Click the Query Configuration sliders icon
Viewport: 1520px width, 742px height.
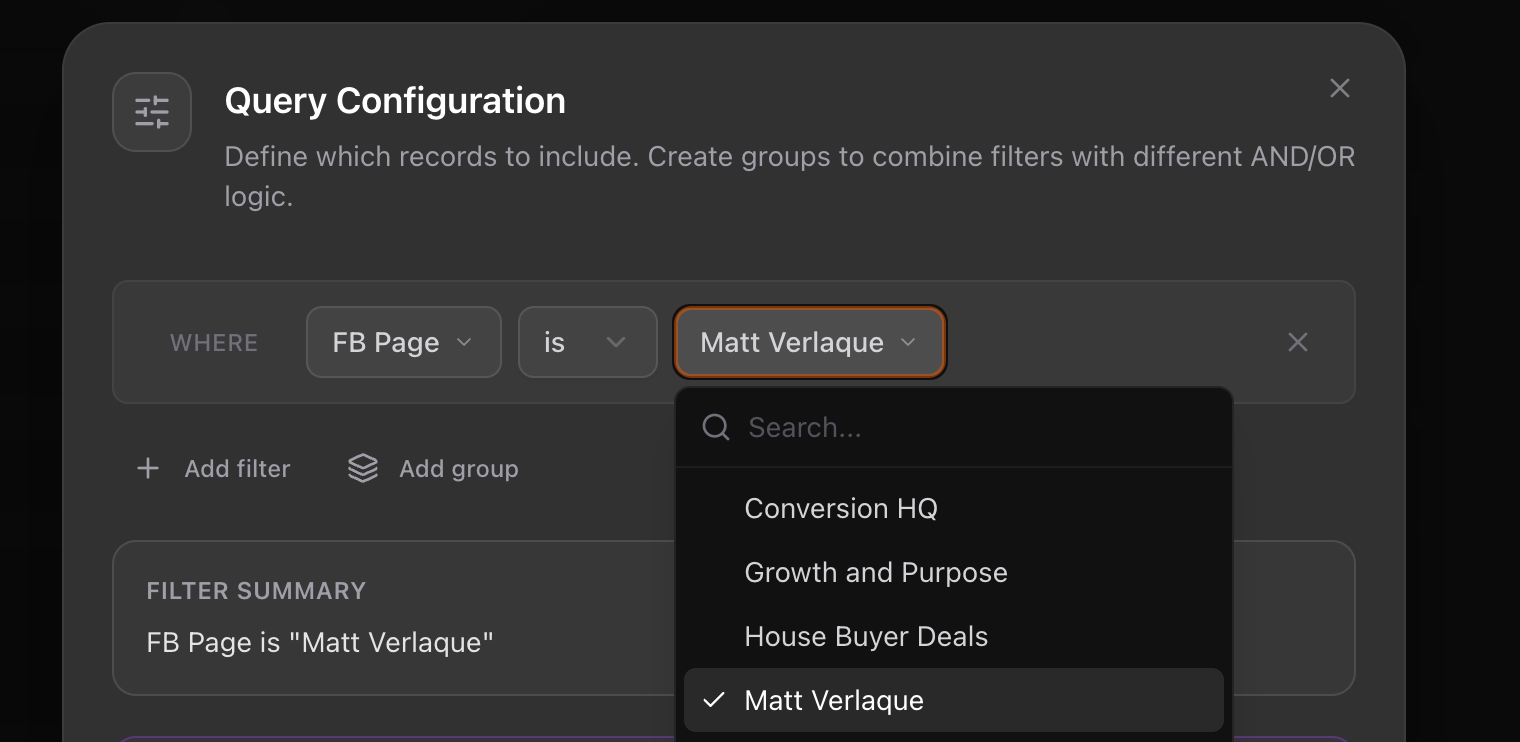pyautogui.click(x=152, y=112)
